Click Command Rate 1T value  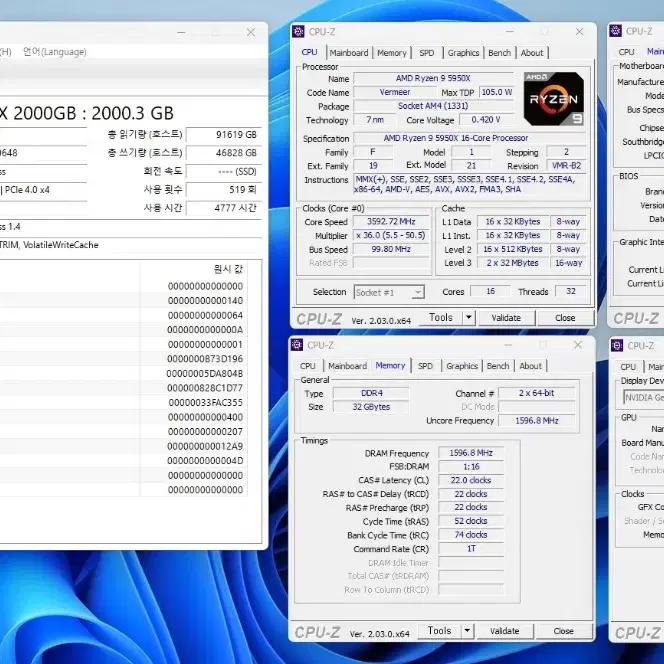pyautogui.click(x=471, y=549)
